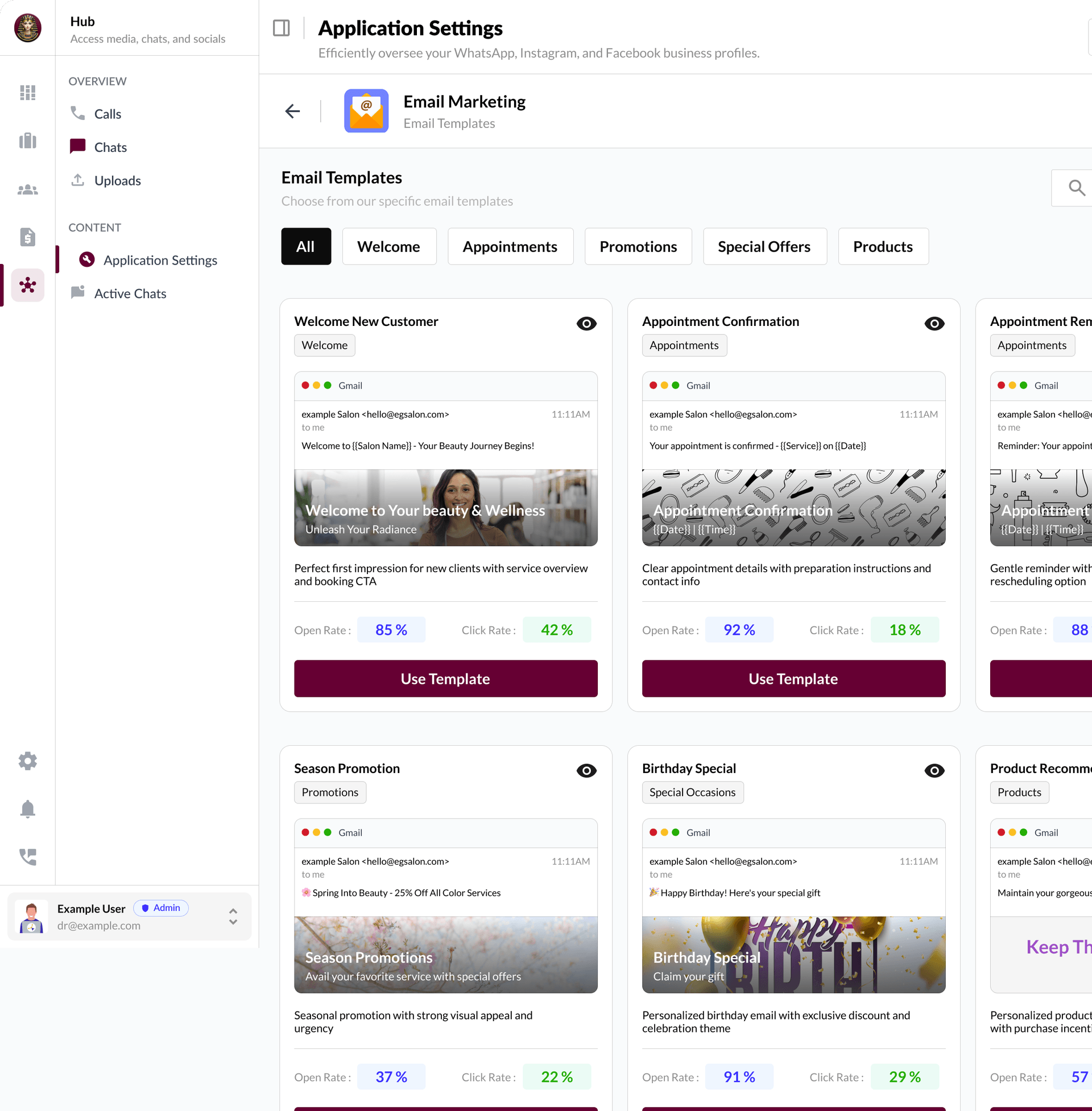This screenshot has height=1111, width=1092.
Task: Preview Welcome New Customer template eye icon
Action: (x=586, y=324)
